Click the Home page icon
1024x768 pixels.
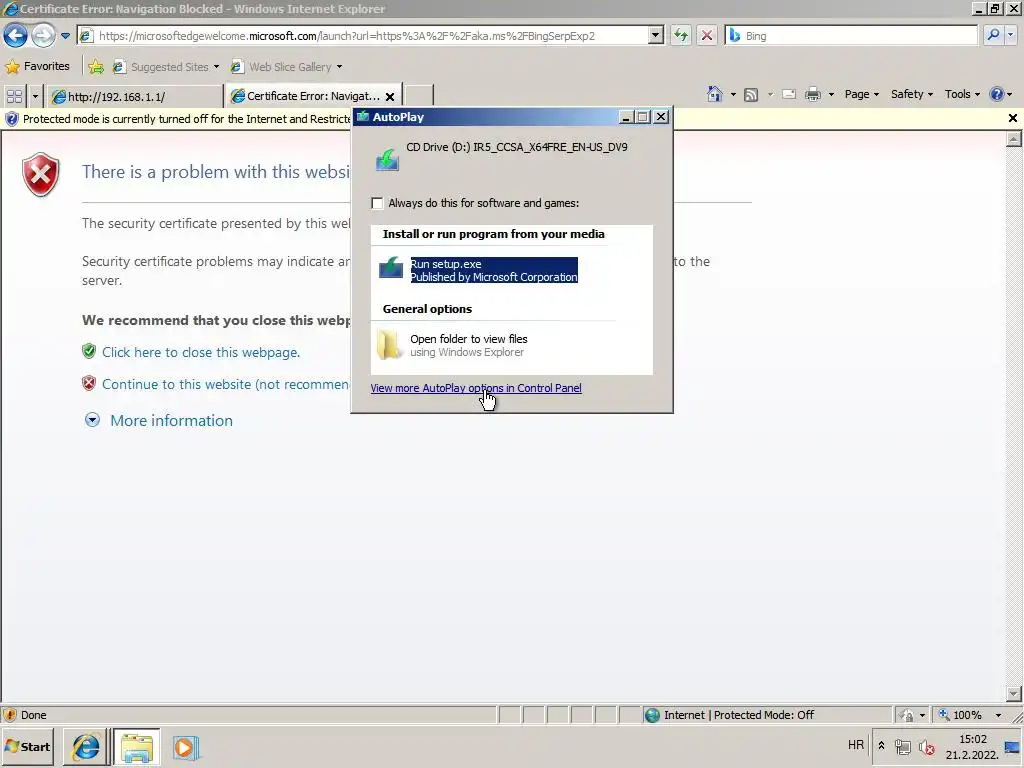pyautogui.click(x=714, y=95)
